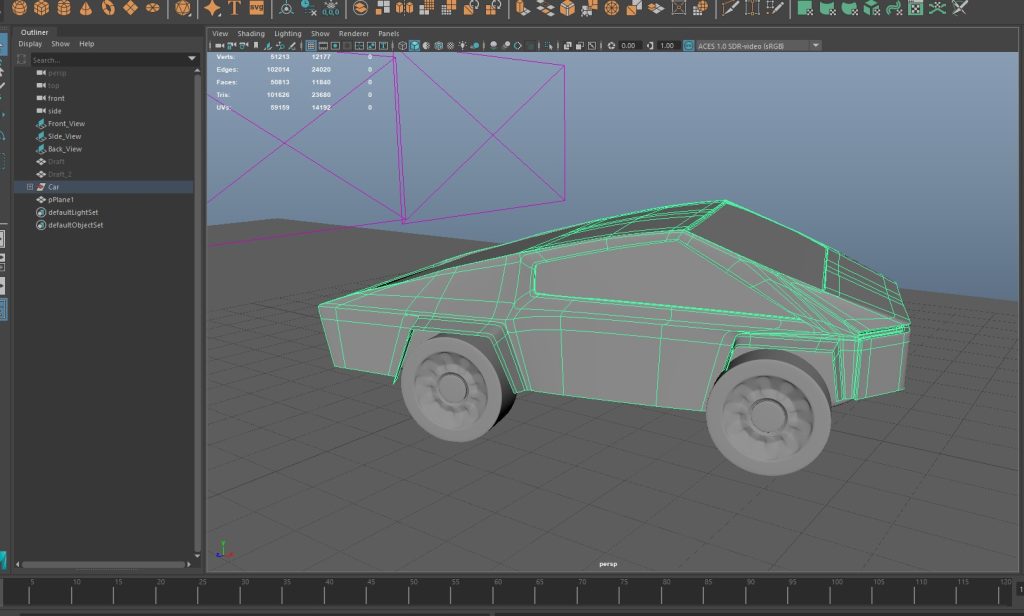This screenshot has height=616, width=1024.
Task: Create a polygon disc from the shelf
Action: click(x=153, y=8)
